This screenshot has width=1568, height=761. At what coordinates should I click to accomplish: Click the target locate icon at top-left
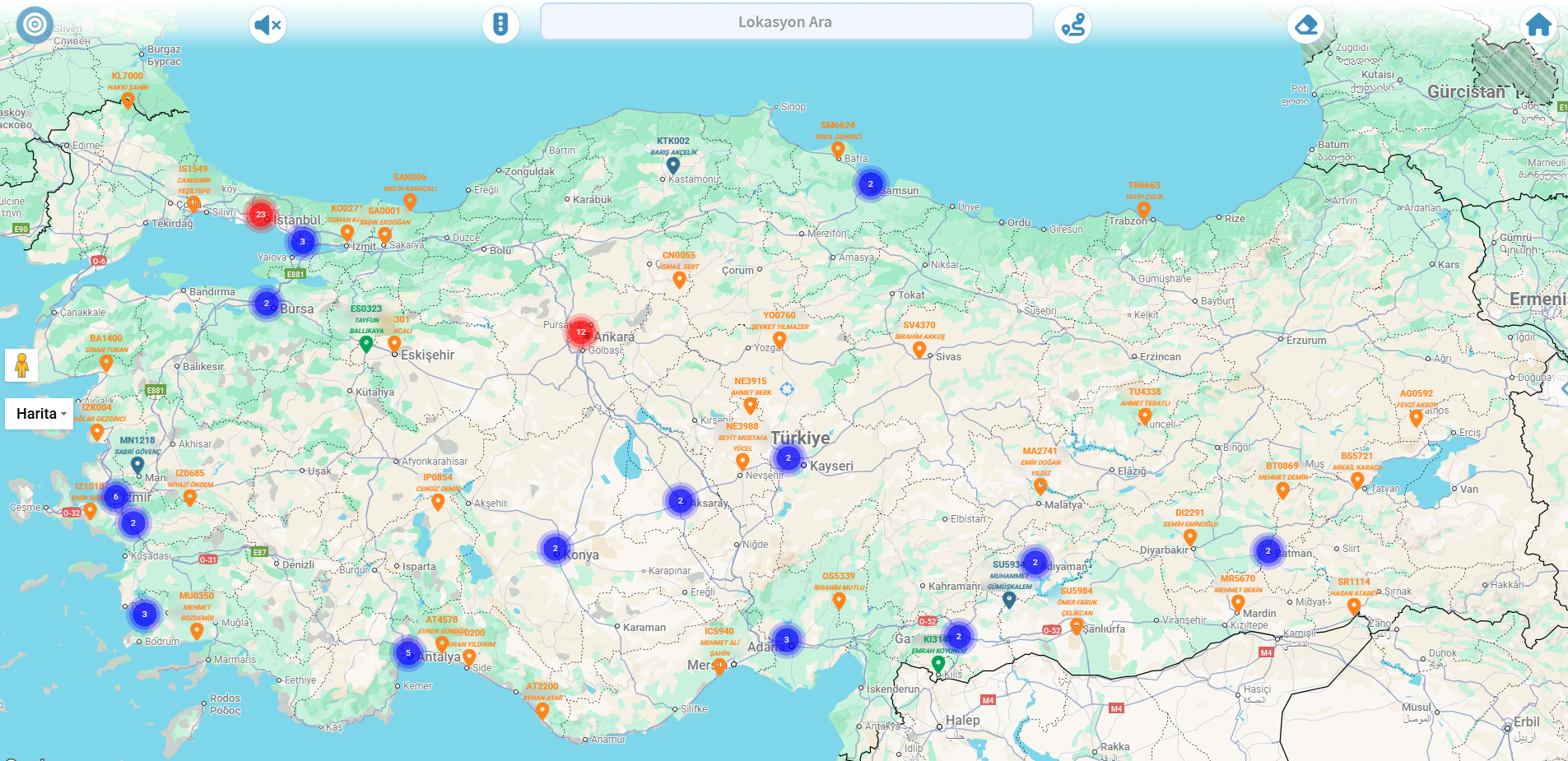coord(35,25)
